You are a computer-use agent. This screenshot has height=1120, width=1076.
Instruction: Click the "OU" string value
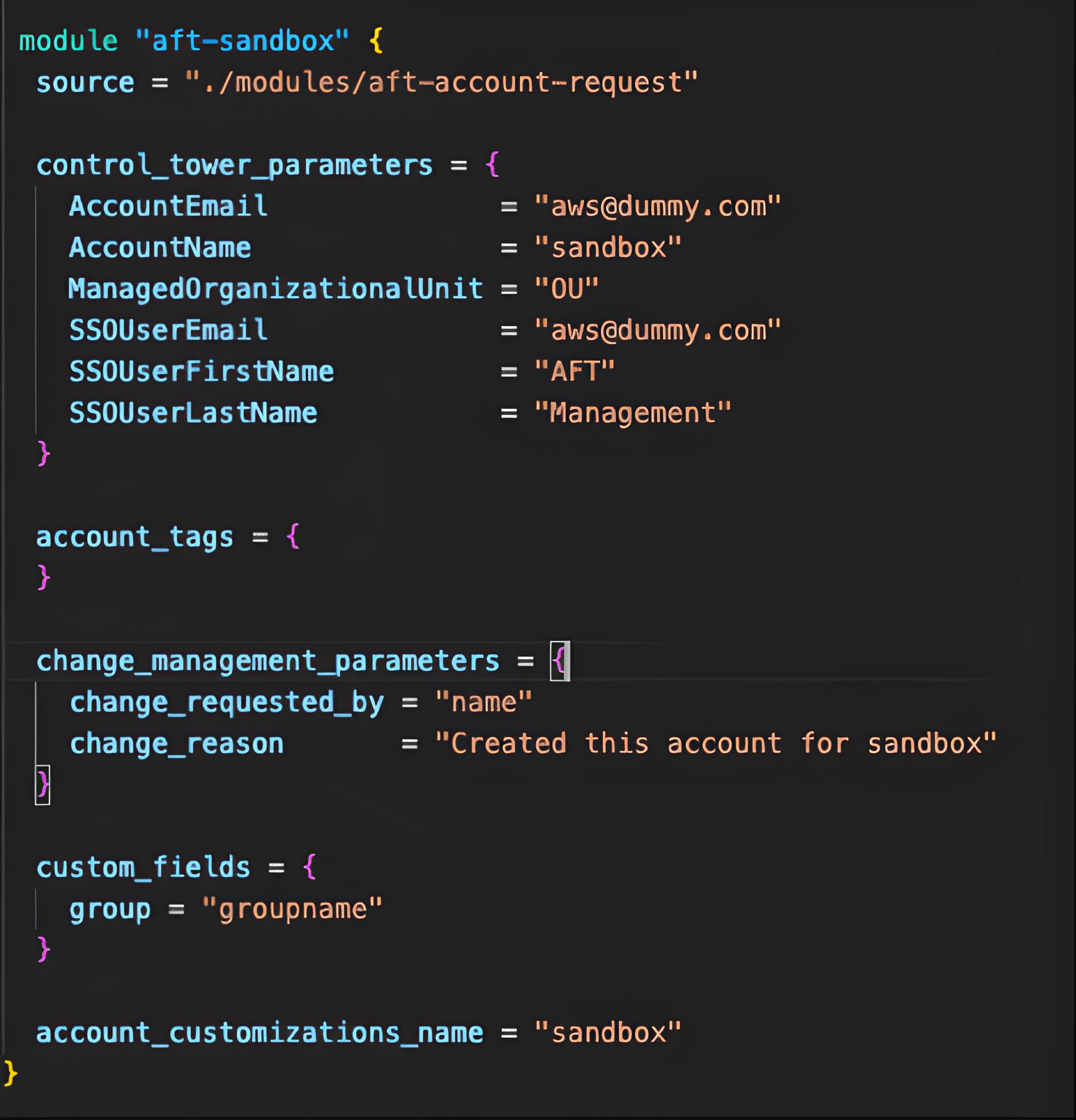[566, 289]
